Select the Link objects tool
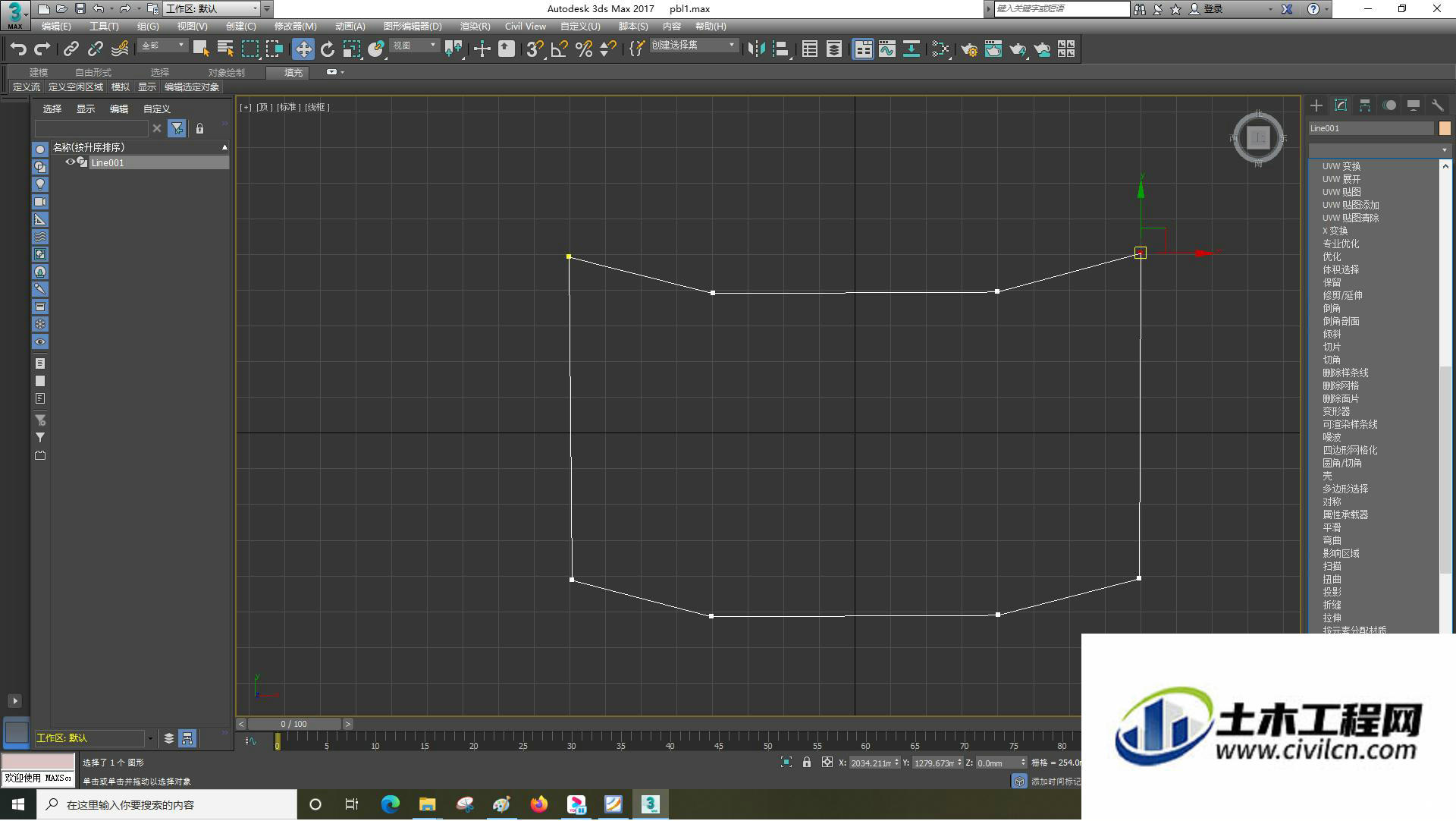Image resolution: width=1456 pixels, height=821 pixels. (71, 49)
